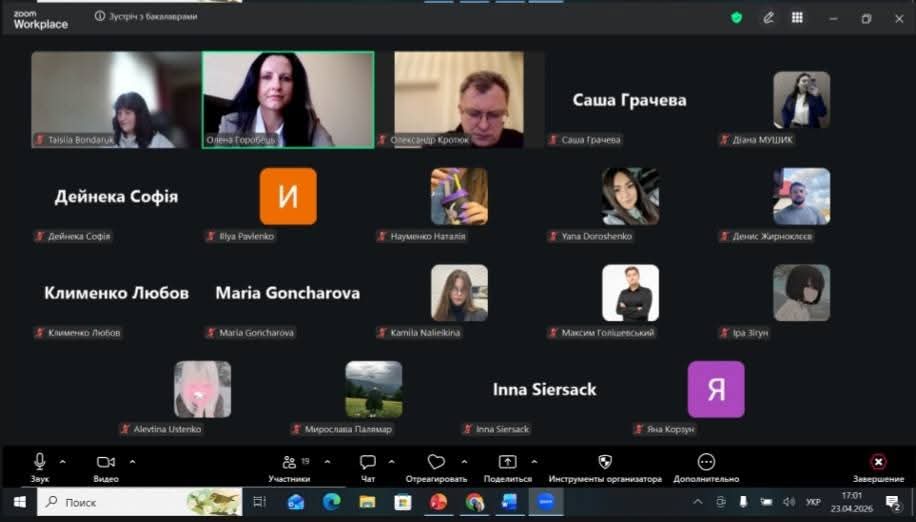Screen dimensions: 916x522
Task: Click the red Завершение end meeting button
Action: tap(878, 462)
